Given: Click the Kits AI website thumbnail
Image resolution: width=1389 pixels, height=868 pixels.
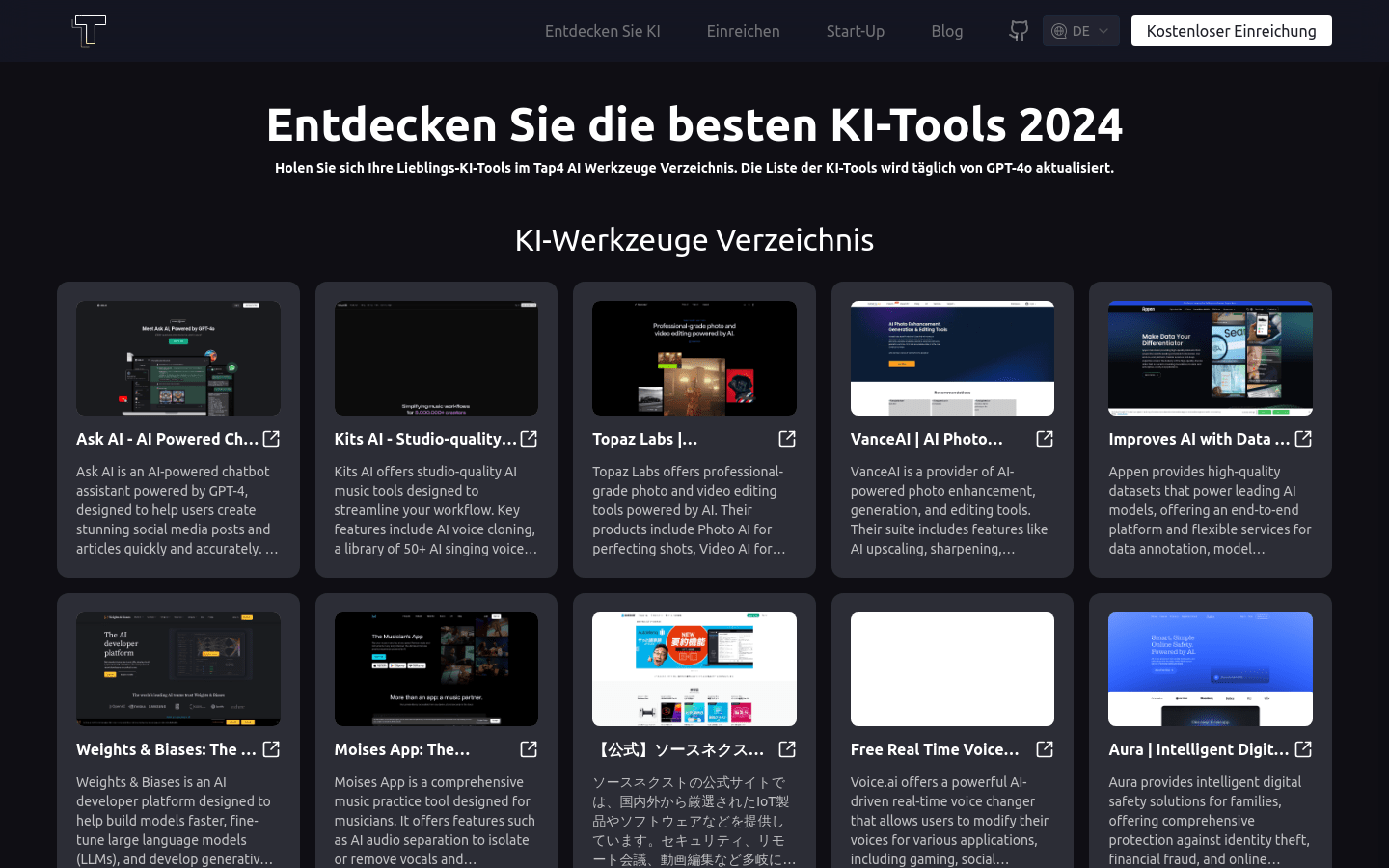Looking at the screenshot, I should tap(436, 358).
